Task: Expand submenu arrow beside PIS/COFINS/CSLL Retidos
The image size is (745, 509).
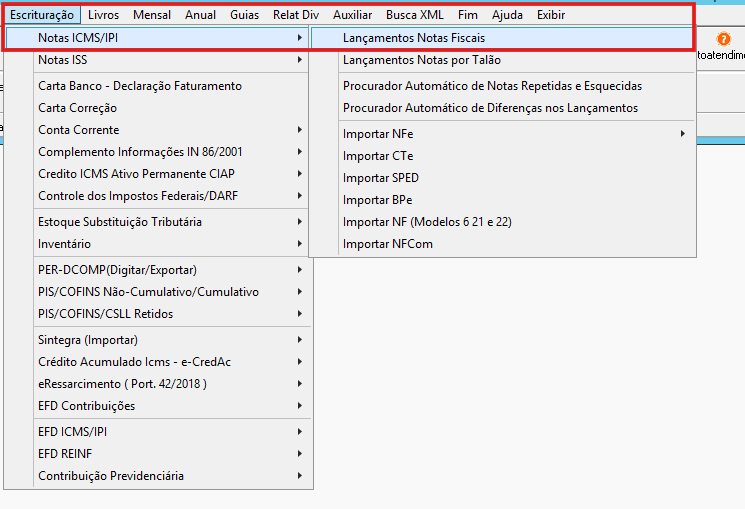Action: point(300,313)
